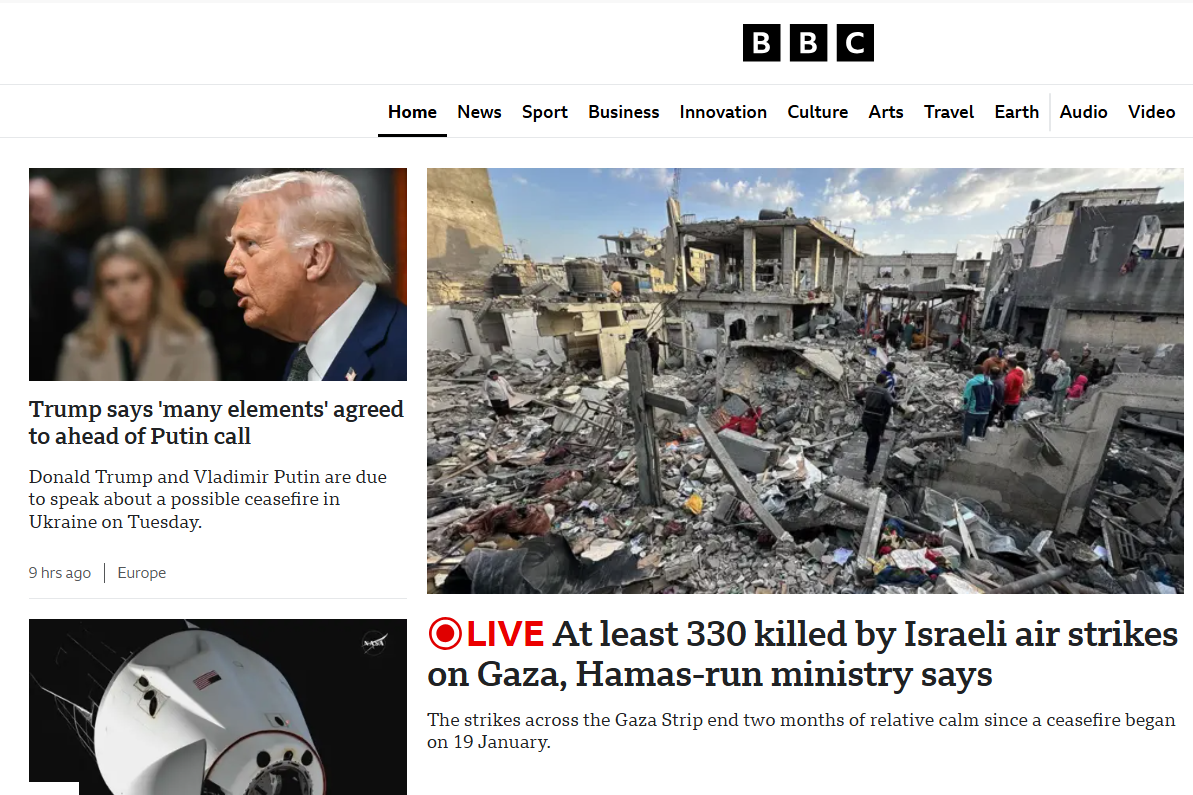Open the Gaza air strikes live headline
The image size is (1193, 795).
[803, 654]
